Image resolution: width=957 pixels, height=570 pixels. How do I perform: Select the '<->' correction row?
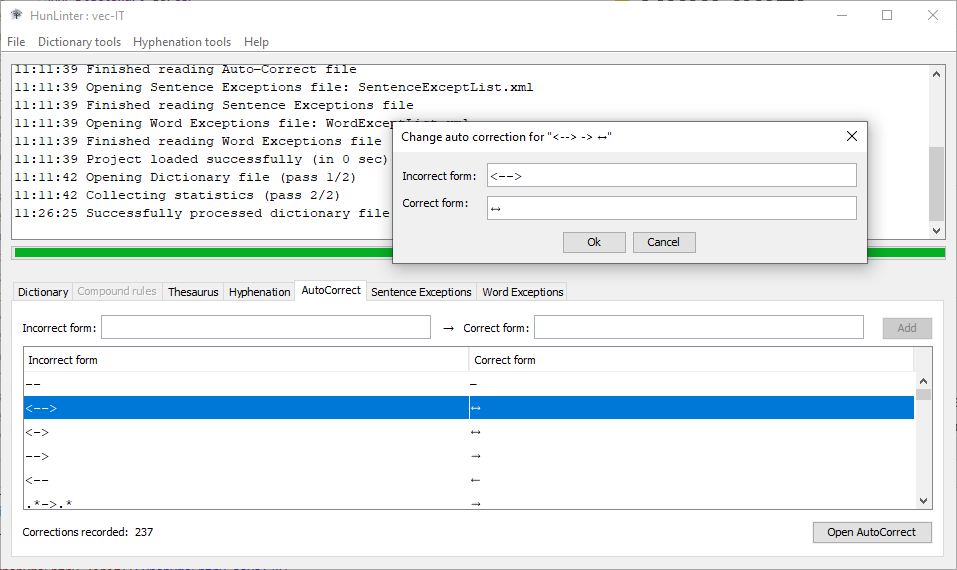(x=469, y=432)
